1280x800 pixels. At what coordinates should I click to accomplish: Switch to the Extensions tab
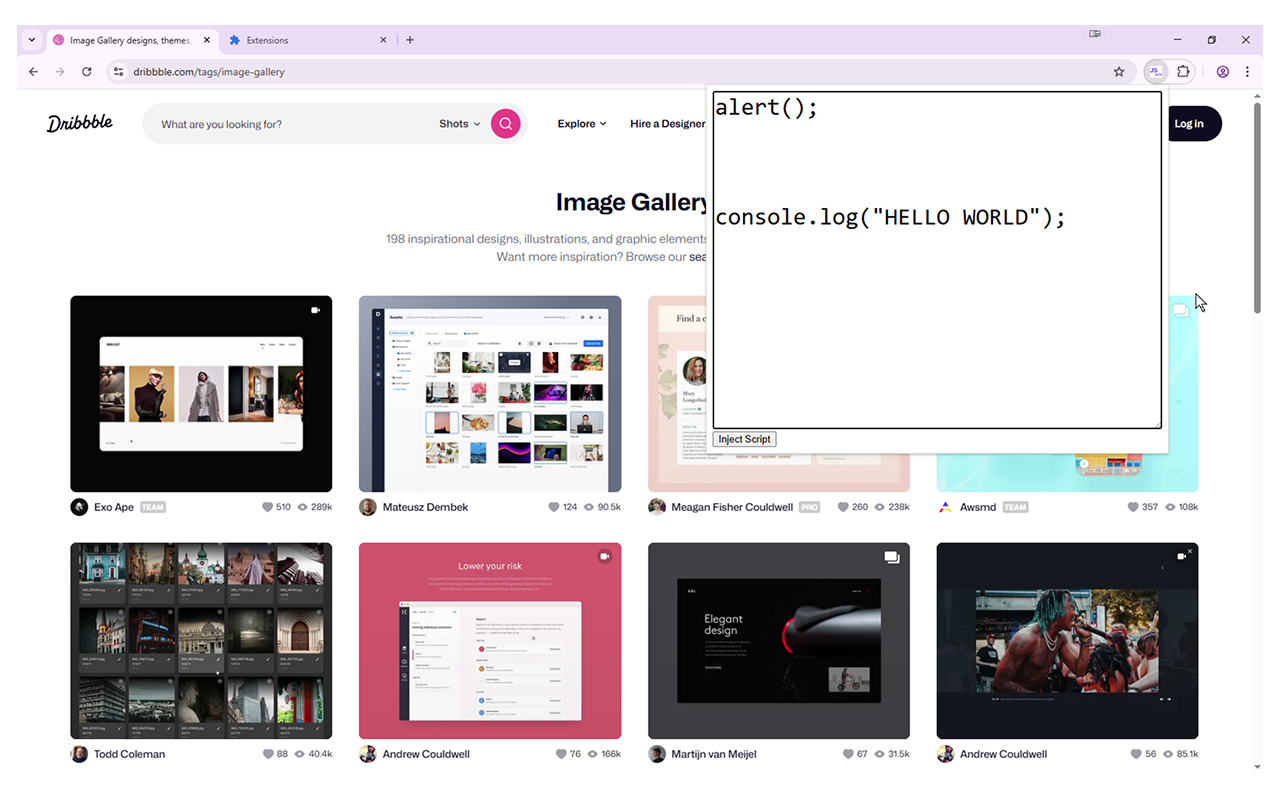point(307,40)
